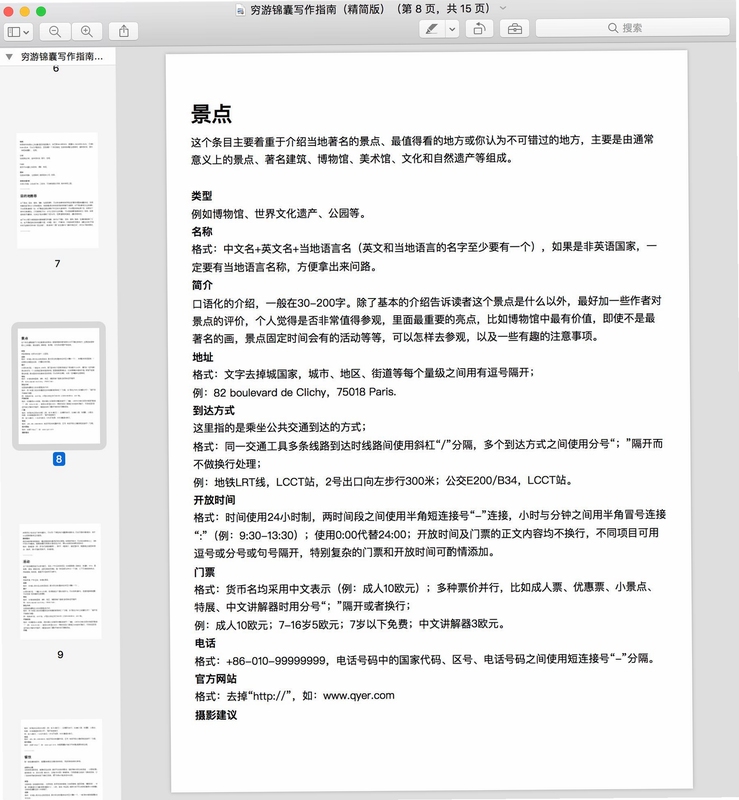The image size is (739, 800).
Task: Select the highlight pen tool
Action: [x=432, y=29]
